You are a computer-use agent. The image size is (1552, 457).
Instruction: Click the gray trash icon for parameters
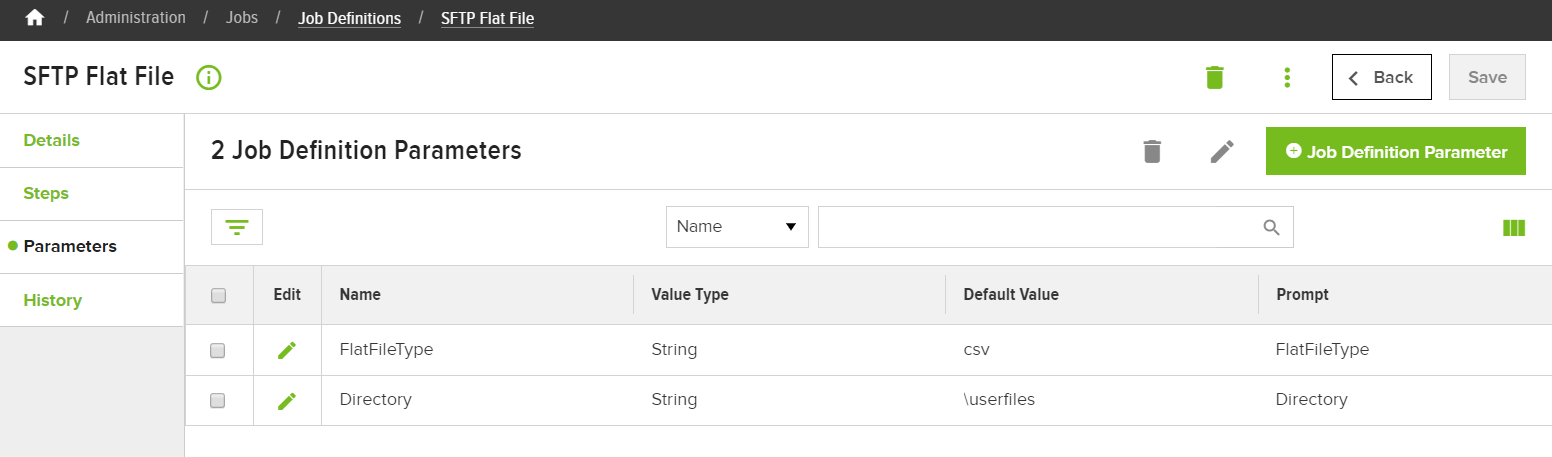click(x=1152, y=151)
